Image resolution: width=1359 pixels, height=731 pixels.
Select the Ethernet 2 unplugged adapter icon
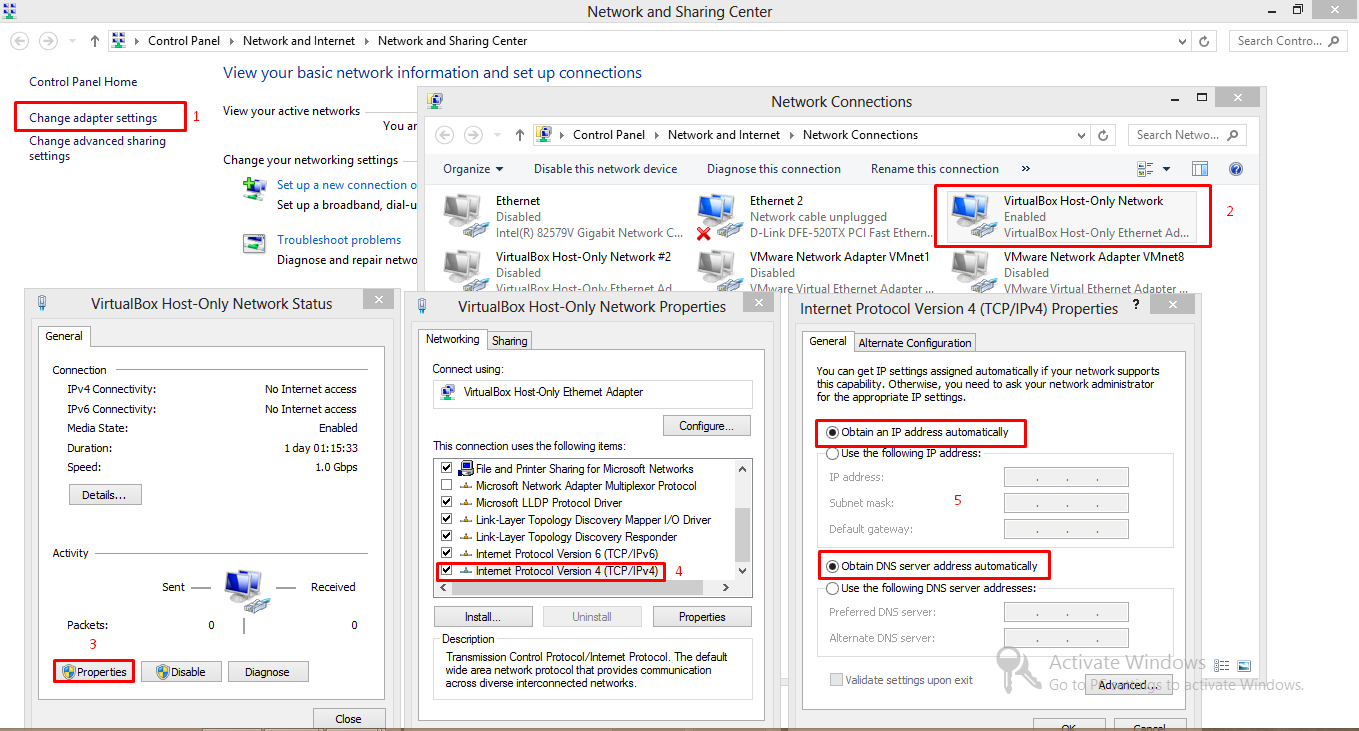[x=719, y=217]
